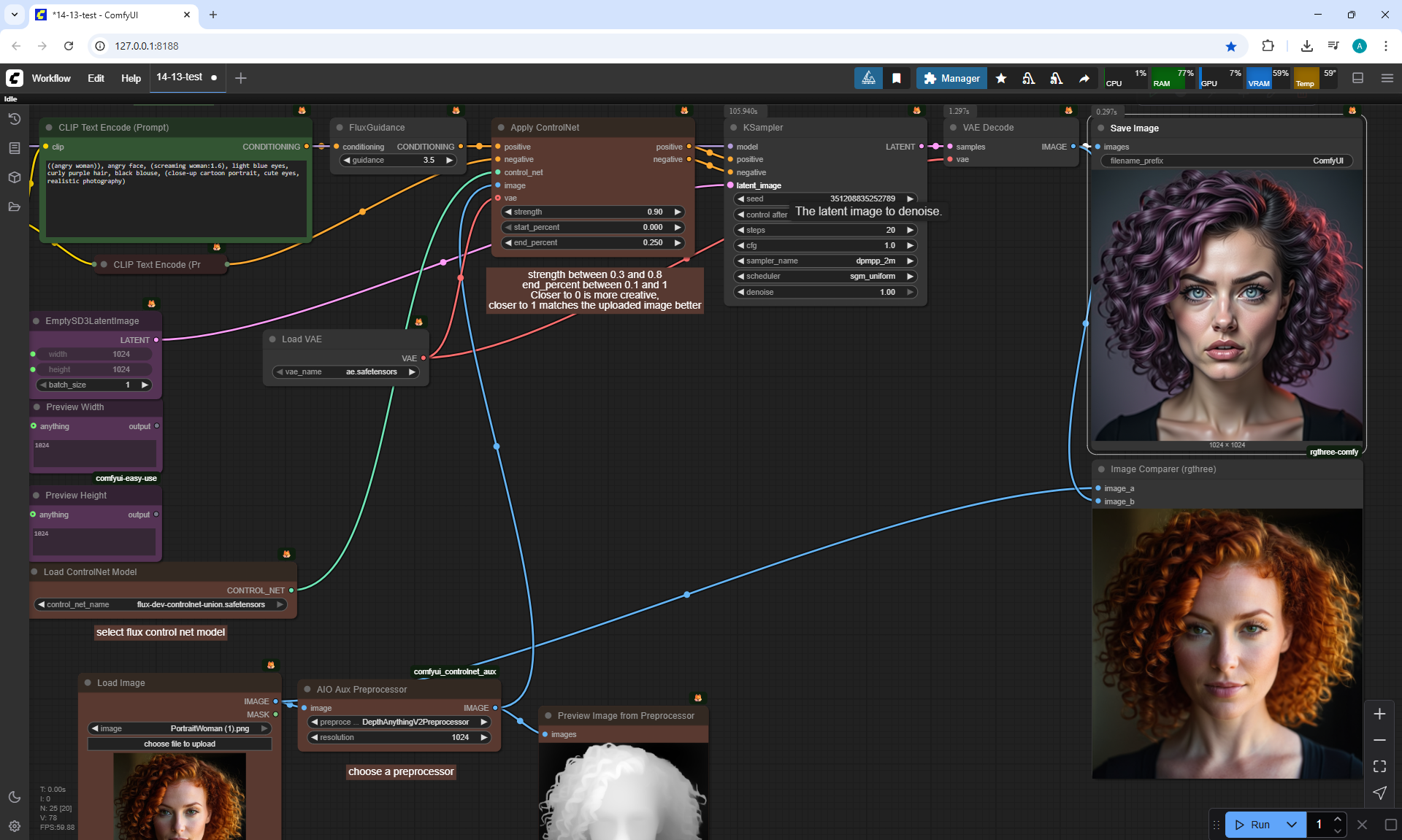This screenshot has height=840, width=1402.
Task: Open control_net_name model selector
Action: (161, 604)
